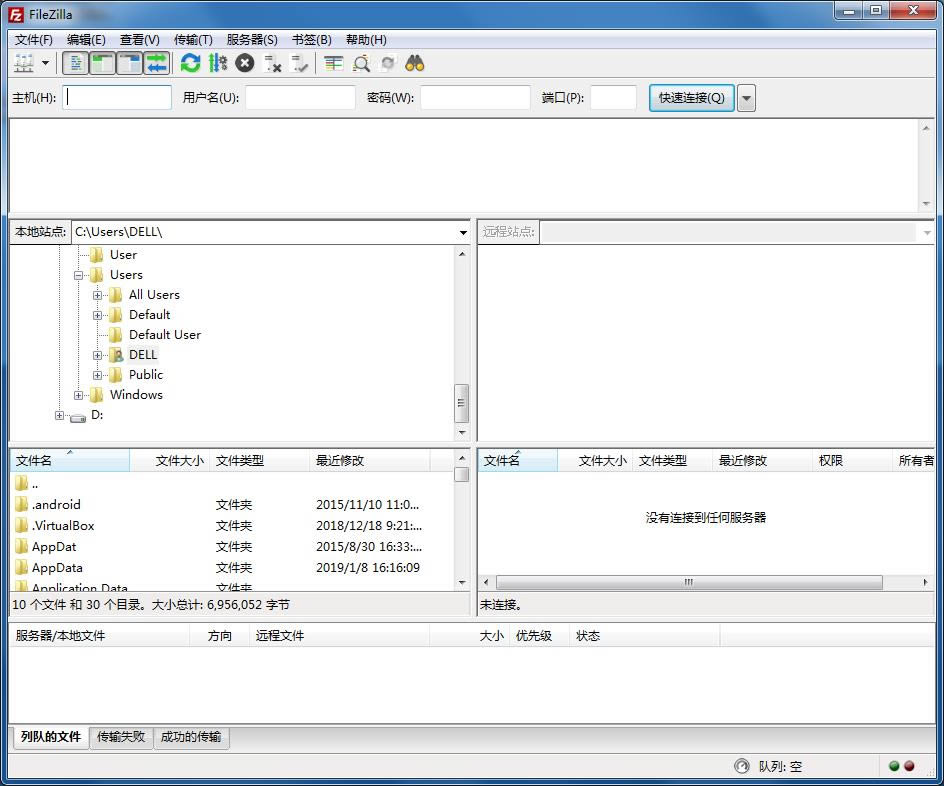Expand the All Users folder node
This screenshot has width=944, height=786.
[98, 296]
